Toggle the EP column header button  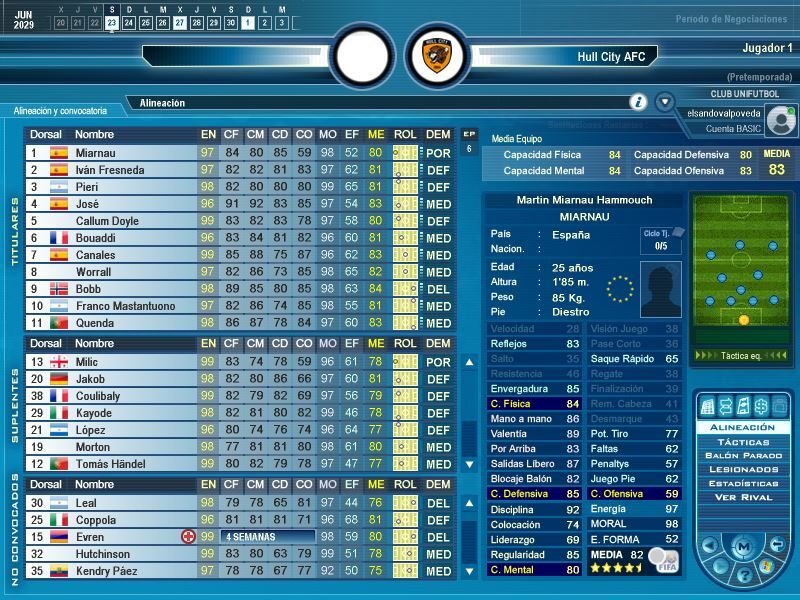point(469,133)
